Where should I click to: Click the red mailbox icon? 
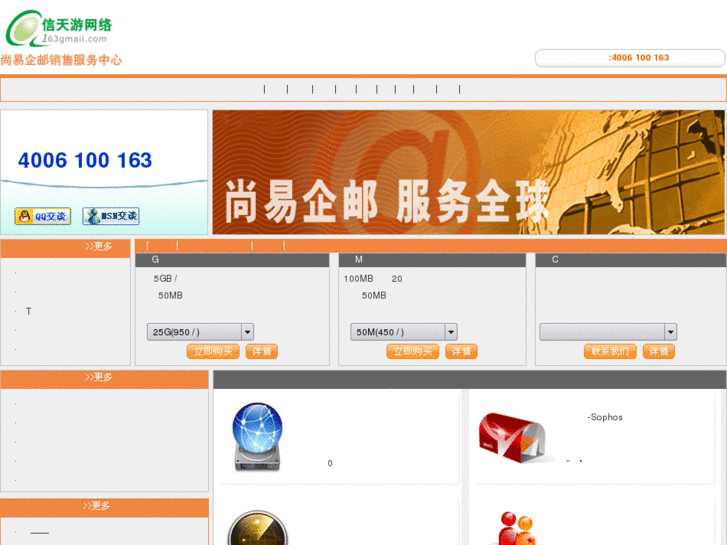[x=513, y=438]
